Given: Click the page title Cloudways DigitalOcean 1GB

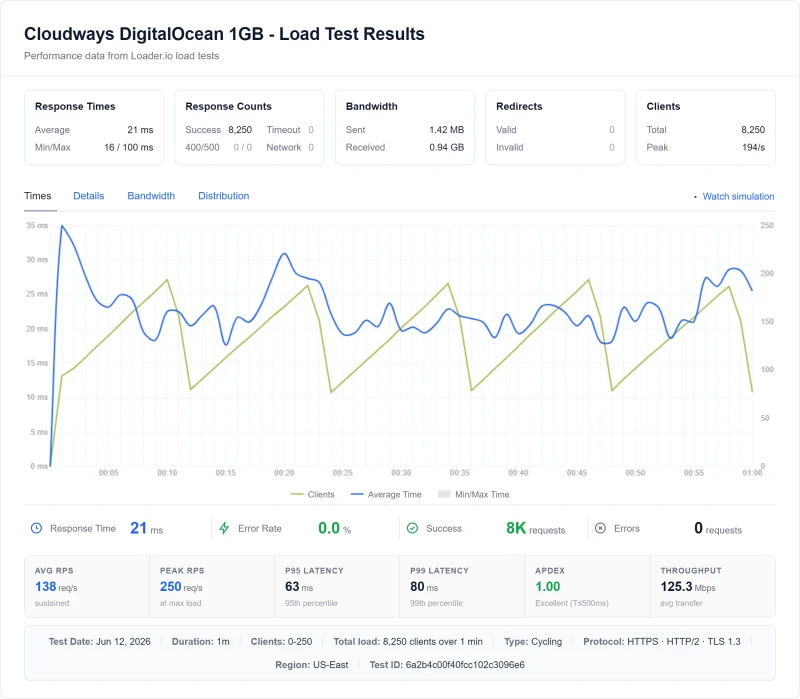Looking at the screenshot, I should 224,34.
